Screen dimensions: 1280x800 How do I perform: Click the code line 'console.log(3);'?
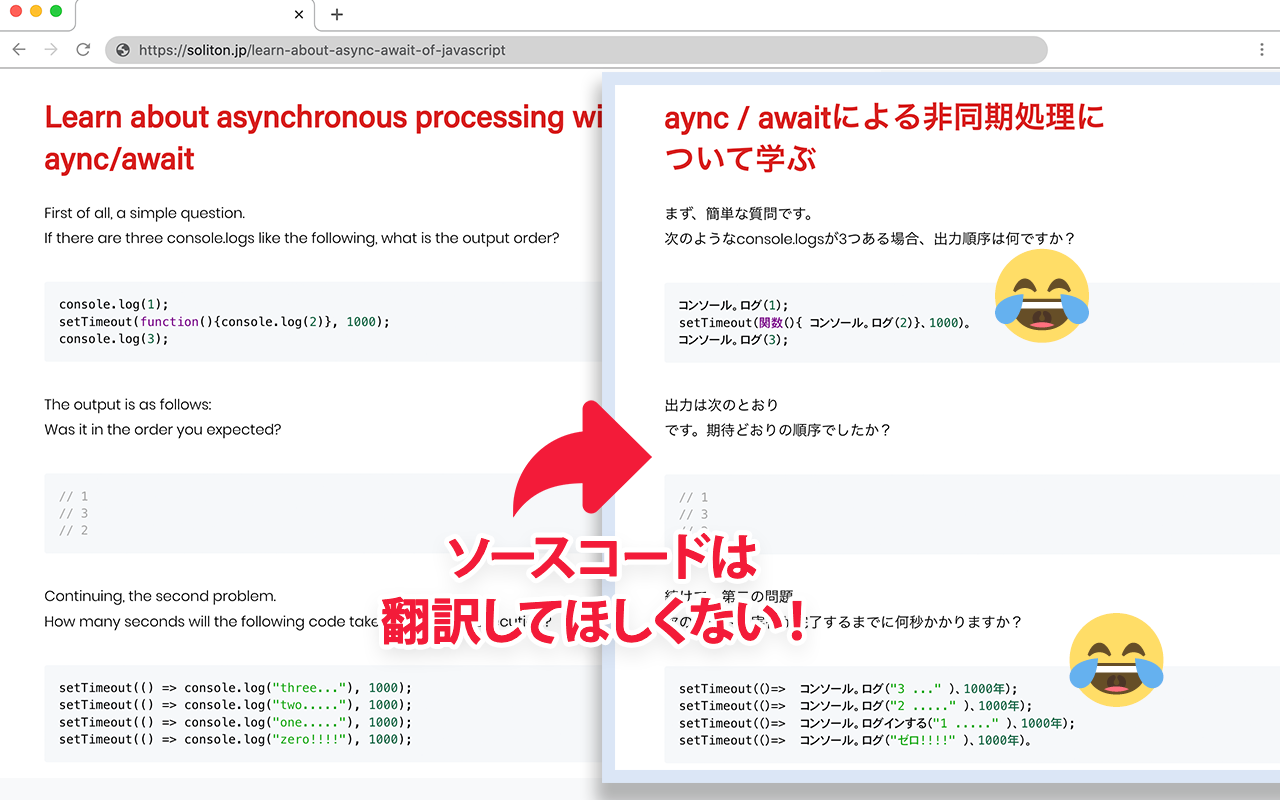point(114,338)
